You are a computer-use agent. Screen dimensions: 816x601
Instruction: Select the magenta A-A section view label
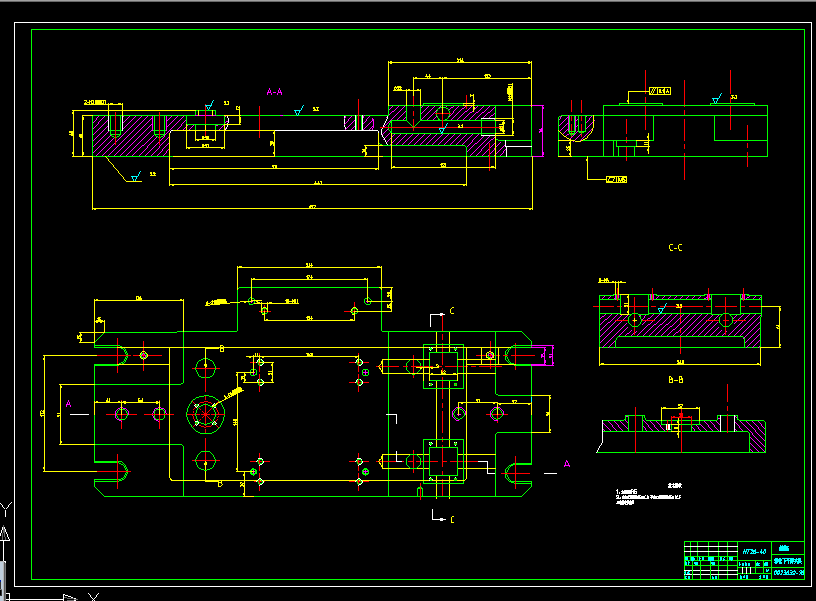[274, 92]
